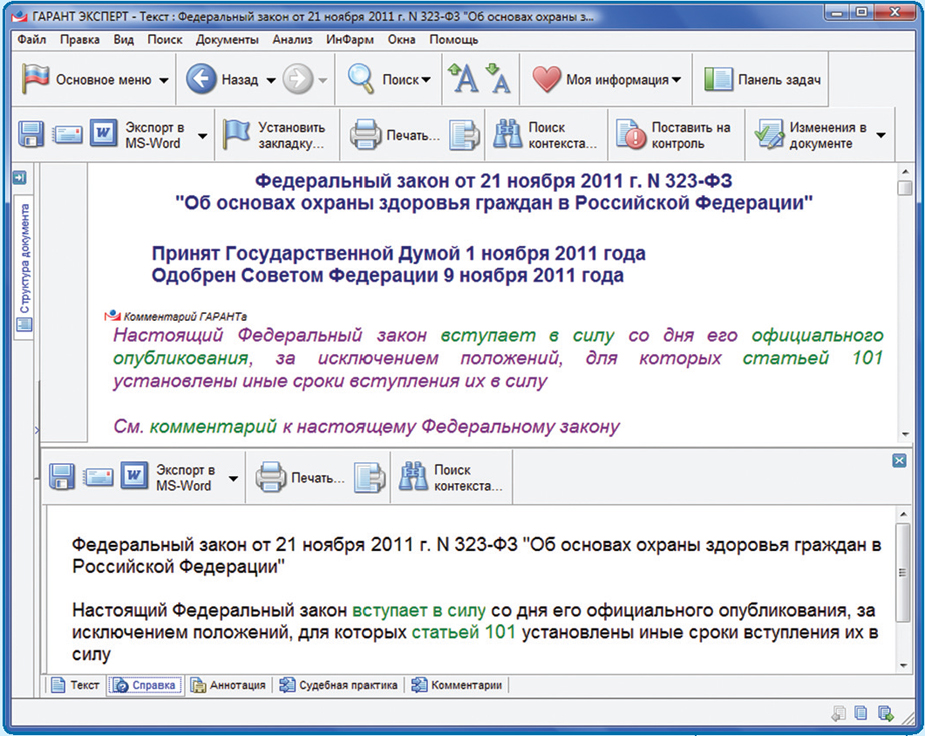Open the Панель задач panel
925x736 pixels.
coord(763,80)
